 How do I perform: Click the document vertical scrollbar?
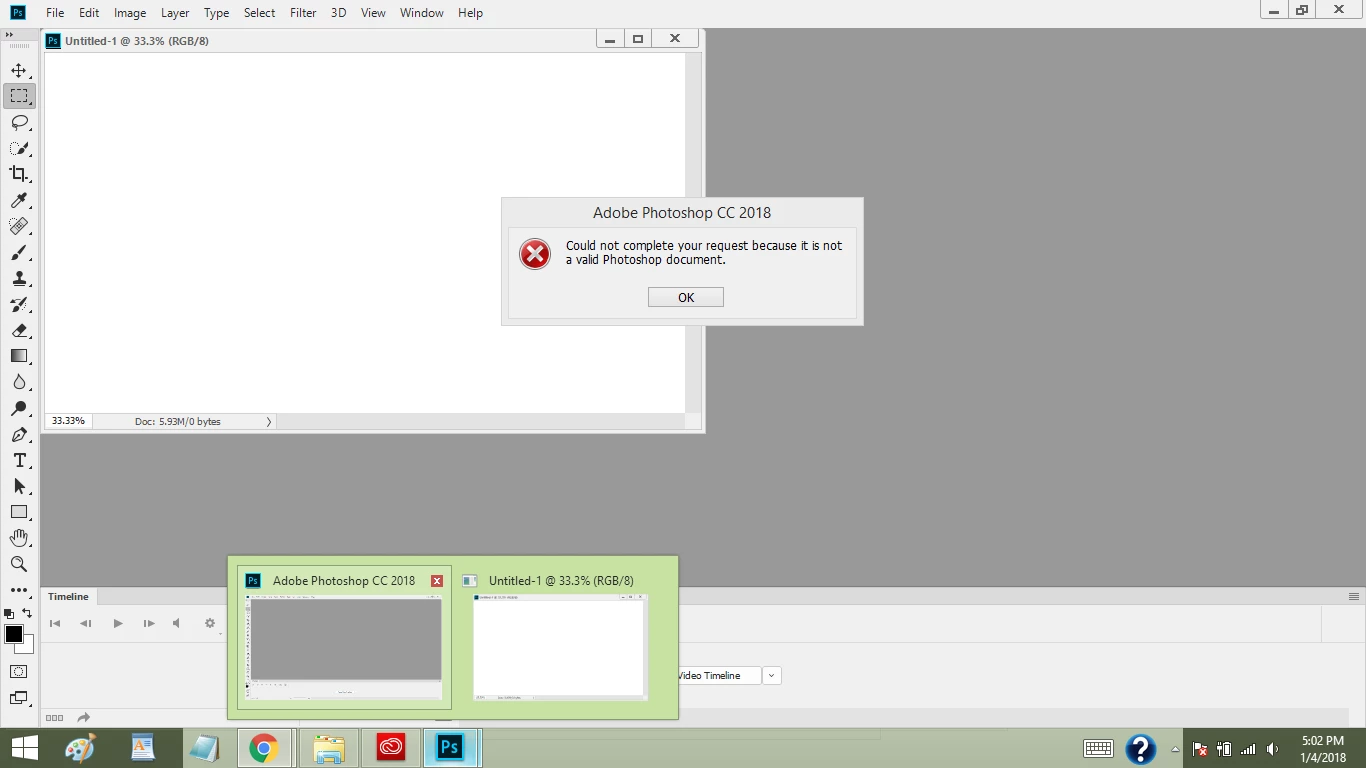[694, 232]
